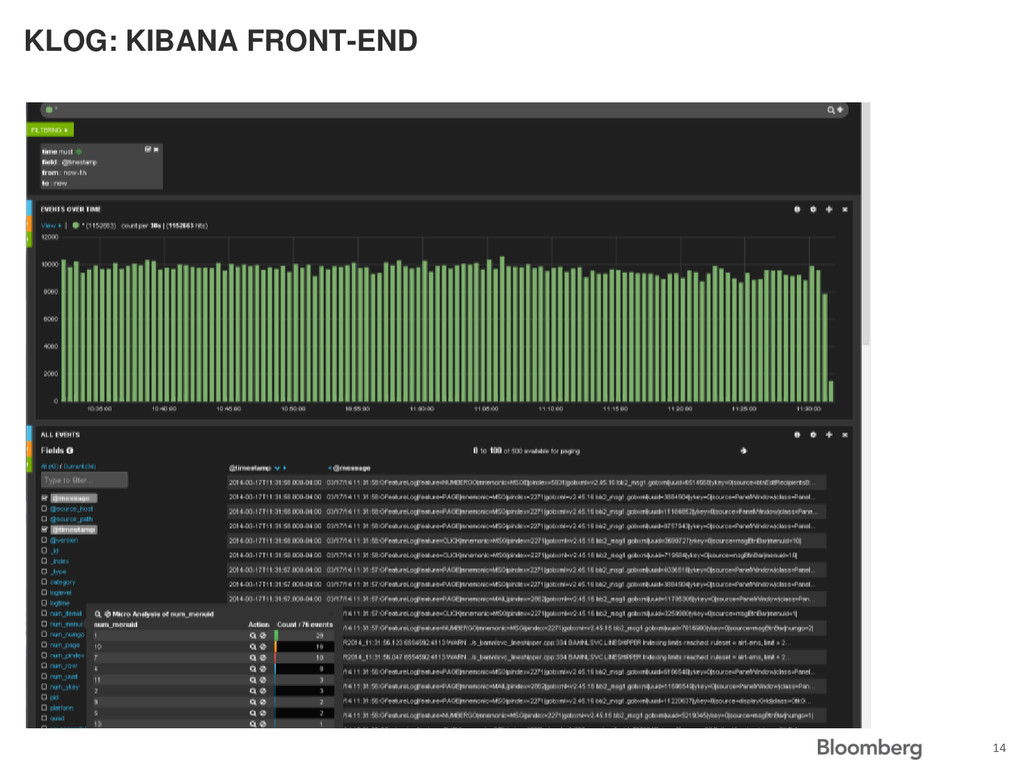Move @message column left with arrow
1024x768 pixels.
point(330,468)
